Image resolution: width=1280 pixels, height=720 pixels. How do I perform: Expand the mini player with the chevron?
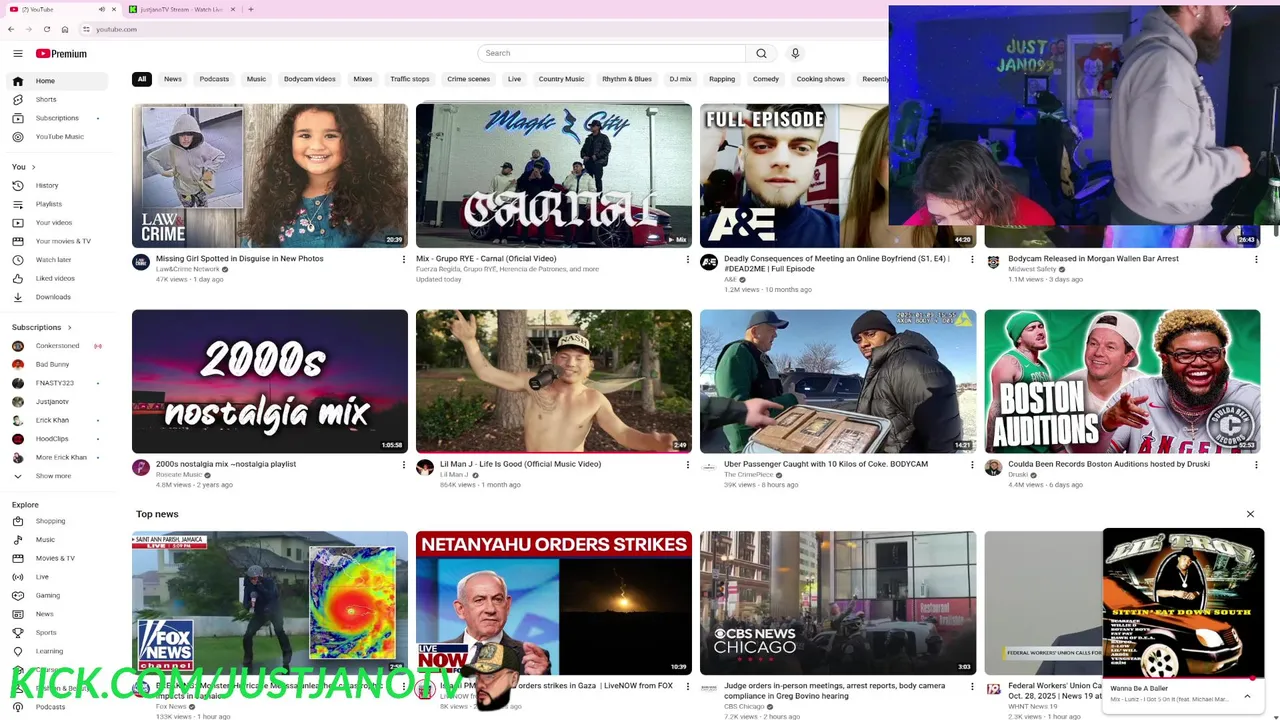tap(1247, 696)
